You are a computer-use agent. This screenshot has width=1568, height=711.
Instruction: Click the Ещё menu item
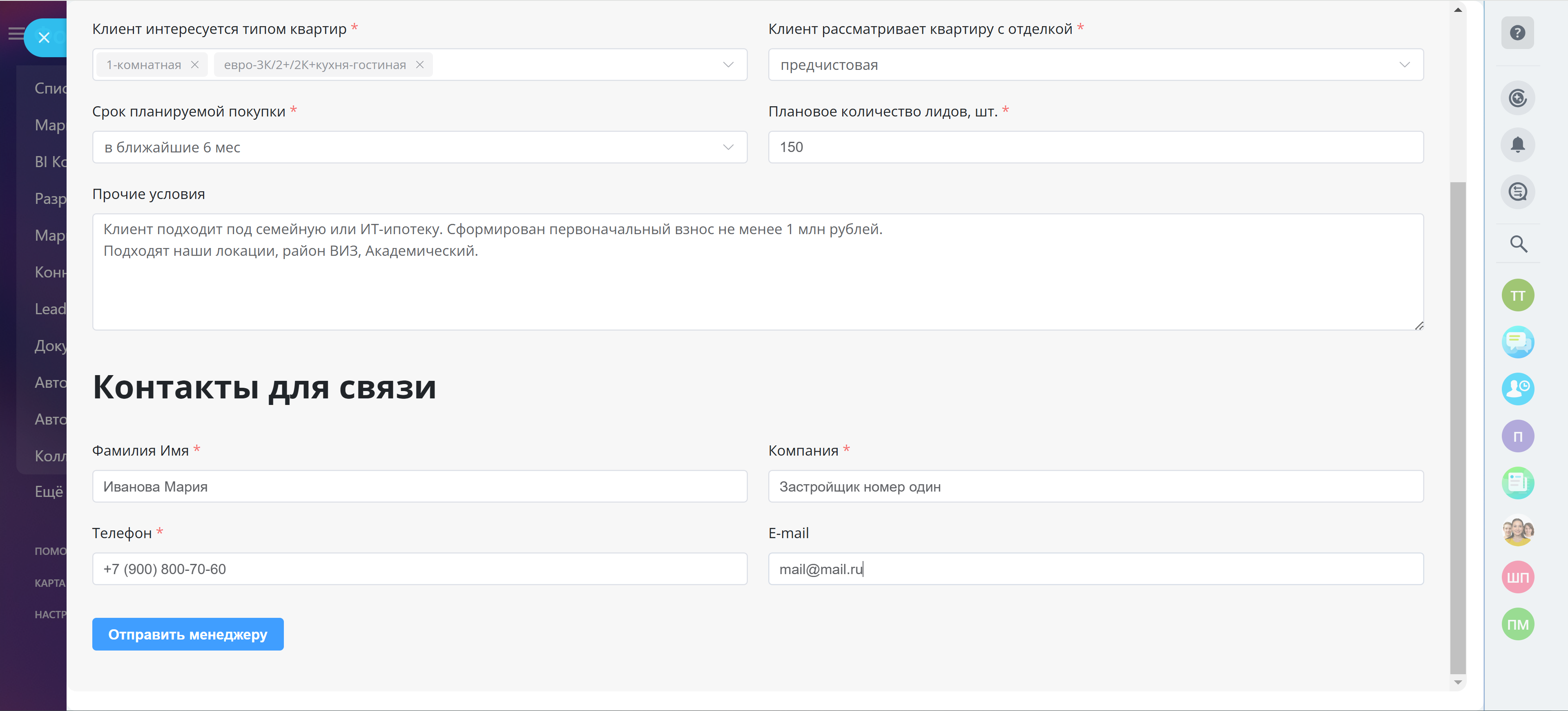pyautogui.click(x=49, y=491)
